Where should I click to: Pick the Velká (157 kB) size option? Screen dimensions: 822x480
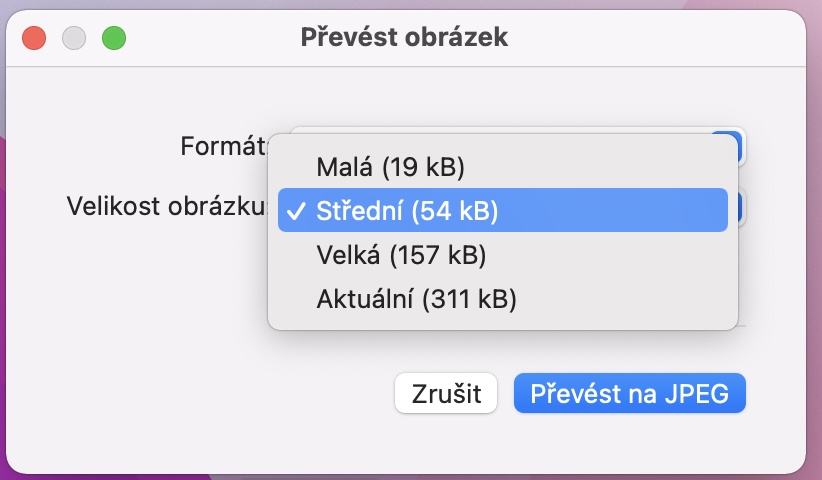click(x=400, y=255)
